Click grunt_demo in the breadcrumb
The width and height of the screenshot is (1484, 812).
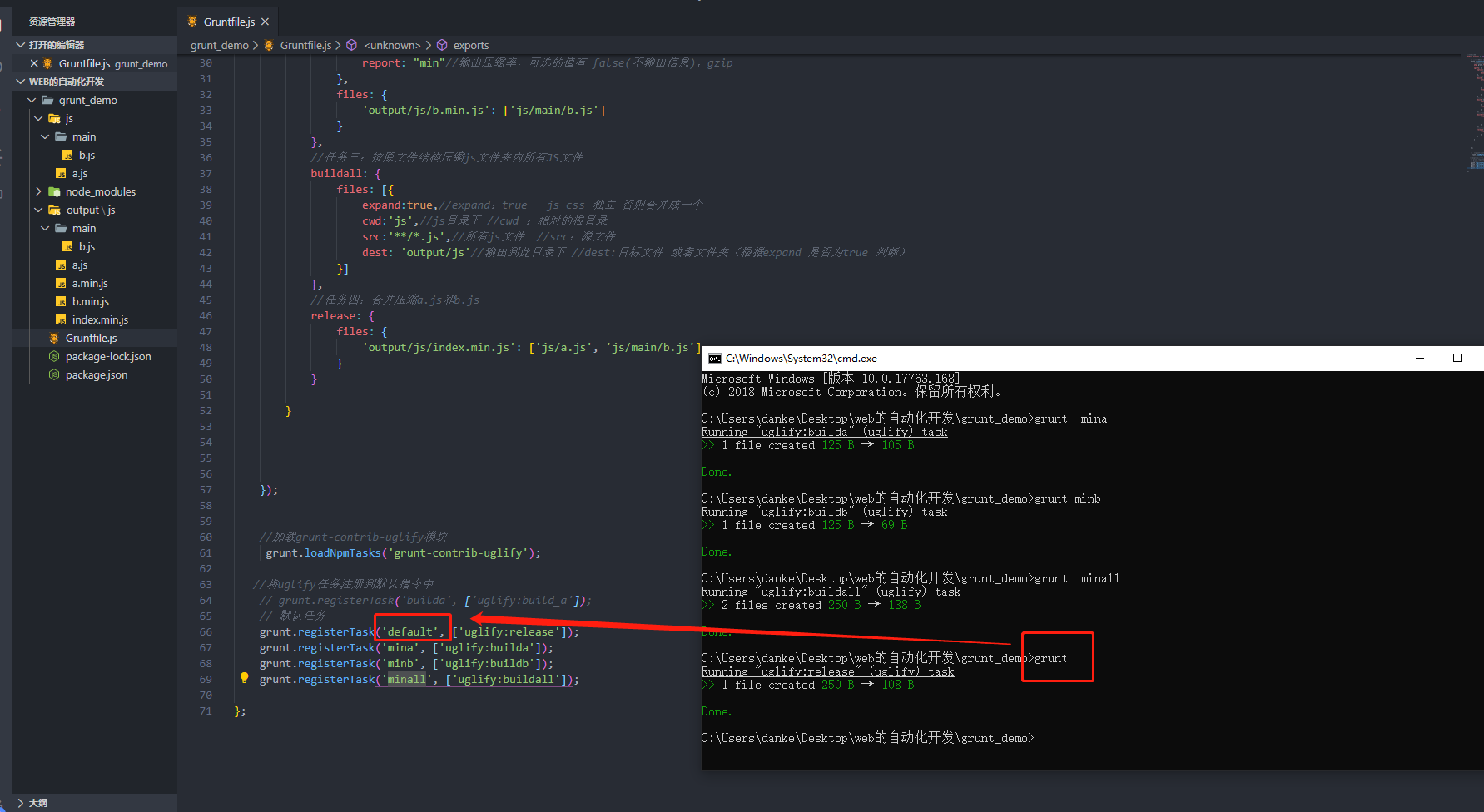click(x=220, y=45)
